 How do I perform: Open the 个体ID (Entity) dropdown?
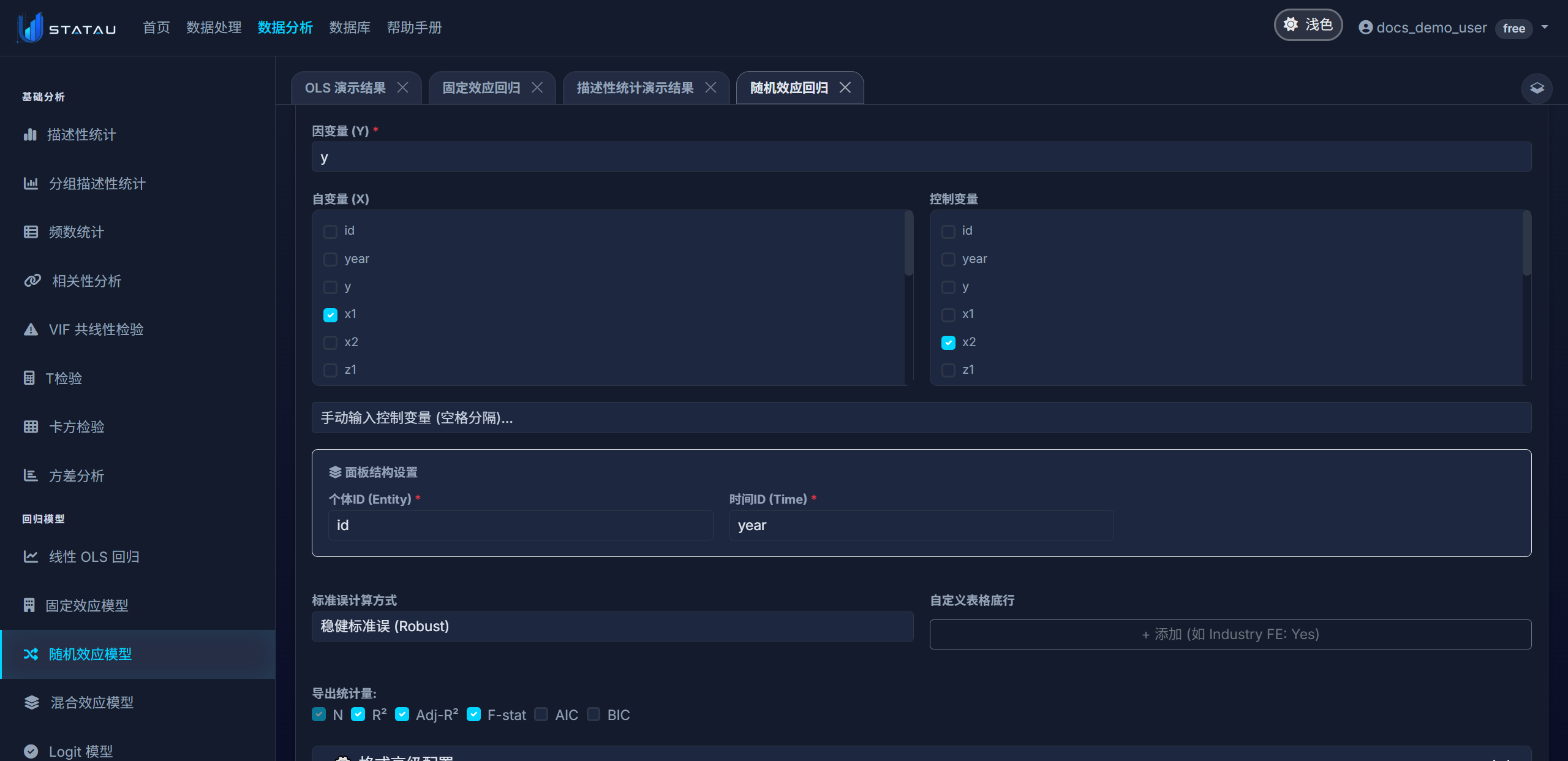point(521,525)
